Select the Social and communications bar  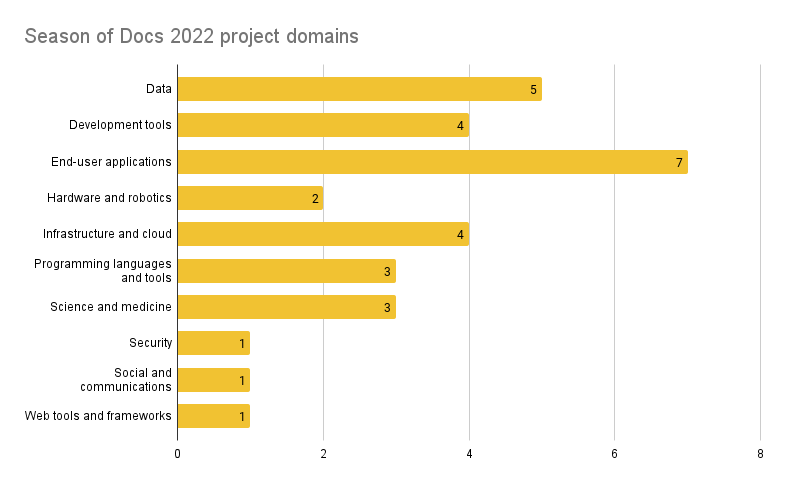click(213, 380)
